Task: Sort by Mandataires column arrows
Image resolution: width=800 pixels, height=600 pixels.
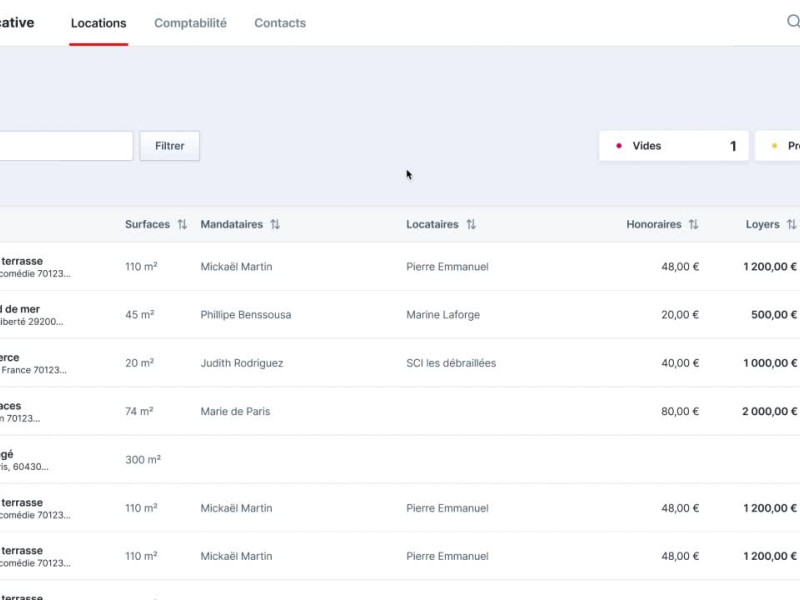Action: (x=275, y=224)
